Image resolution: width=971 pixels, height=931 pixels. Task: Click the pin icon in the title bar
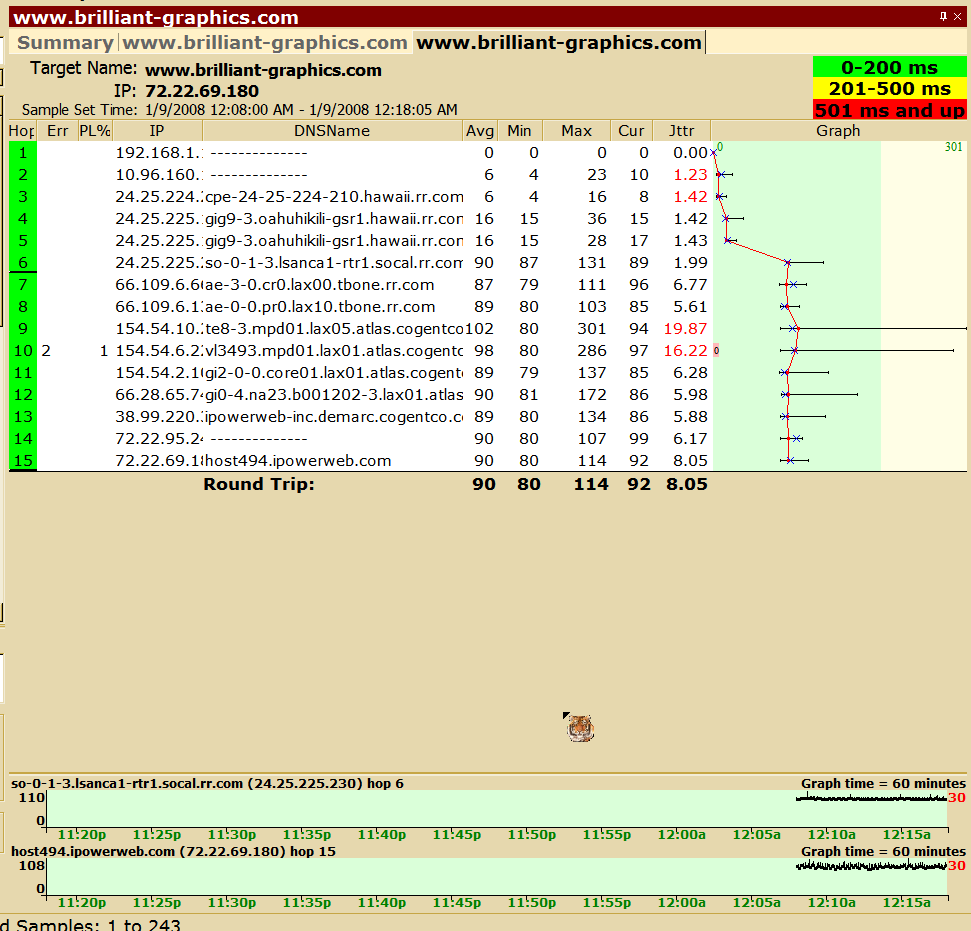(944, 17)
